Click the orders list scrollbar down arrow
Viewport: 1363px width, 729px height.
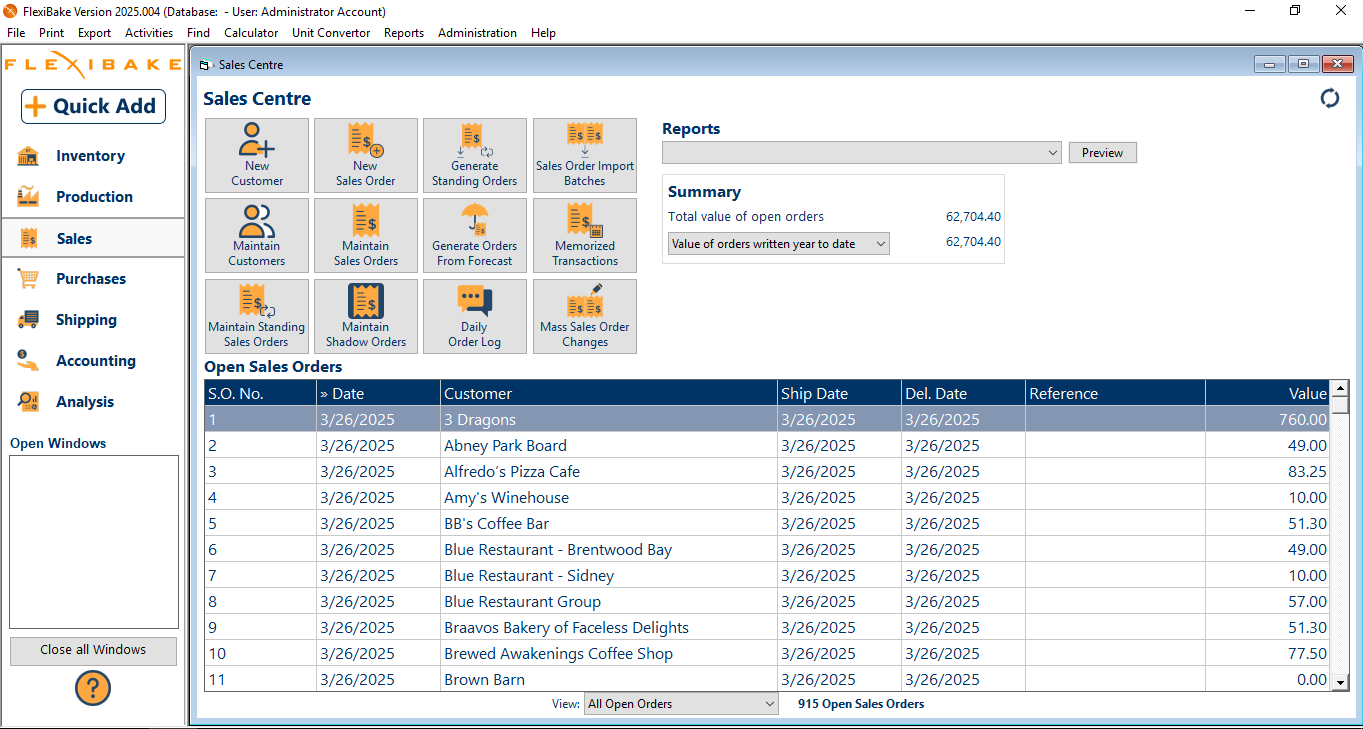pyautogui.click(x=1341, y=682)
